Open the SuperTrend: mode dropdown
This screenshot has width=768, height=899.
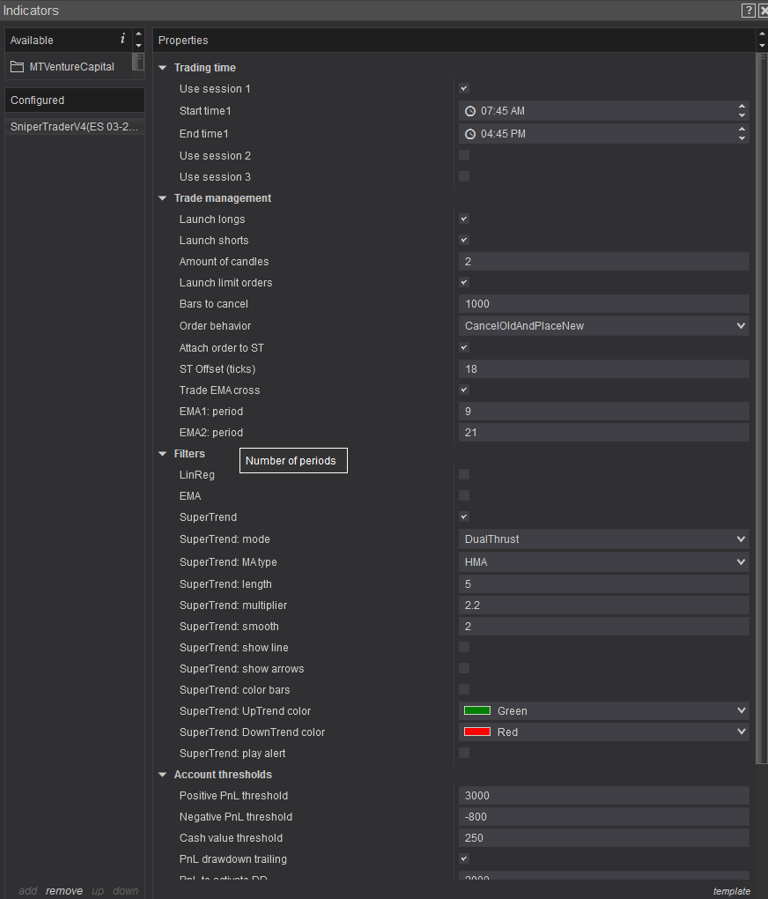pos(604,539)
